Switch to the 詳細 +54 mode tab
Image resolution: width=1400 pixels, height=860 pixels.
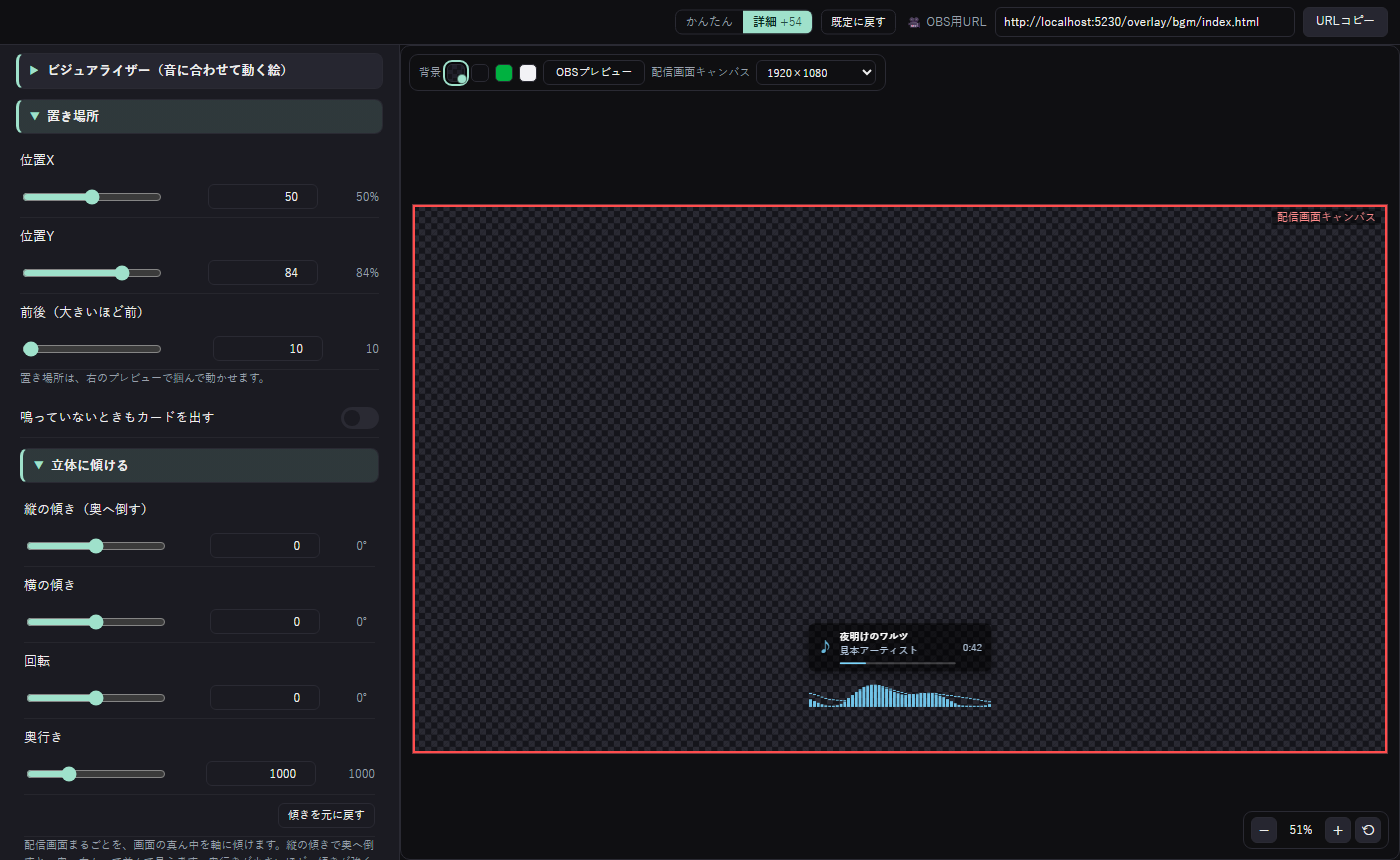click(777, 22)
